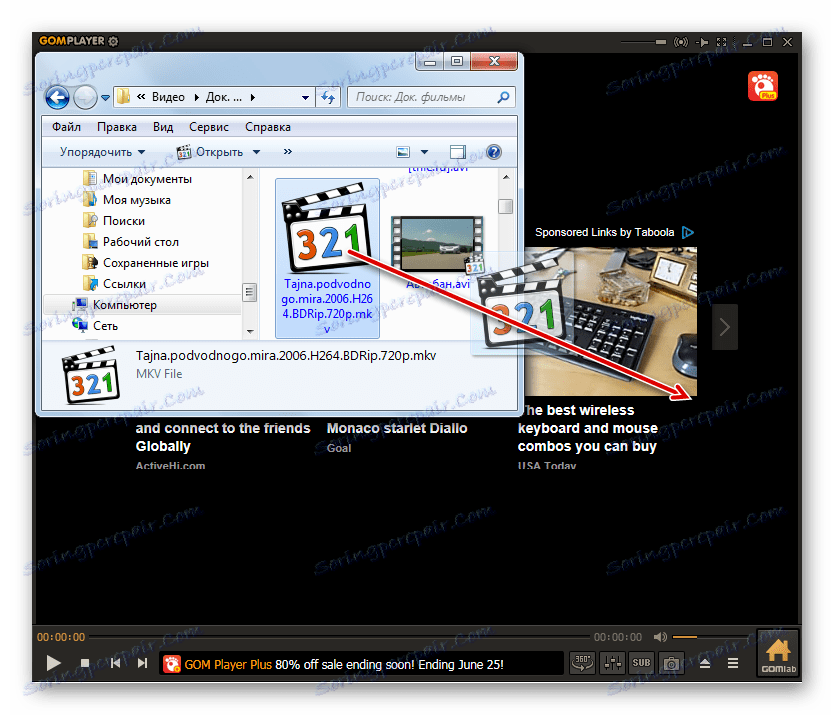Click the GOM Player Plus red paw icon
The width and height of the screenshot is (834, 715).
tap(762, 86)
